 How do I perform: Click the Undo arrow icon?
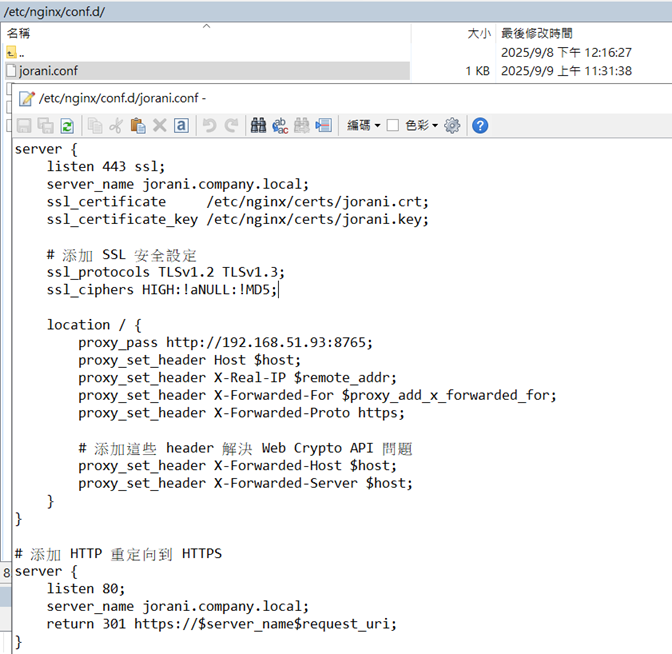point(210,125)
